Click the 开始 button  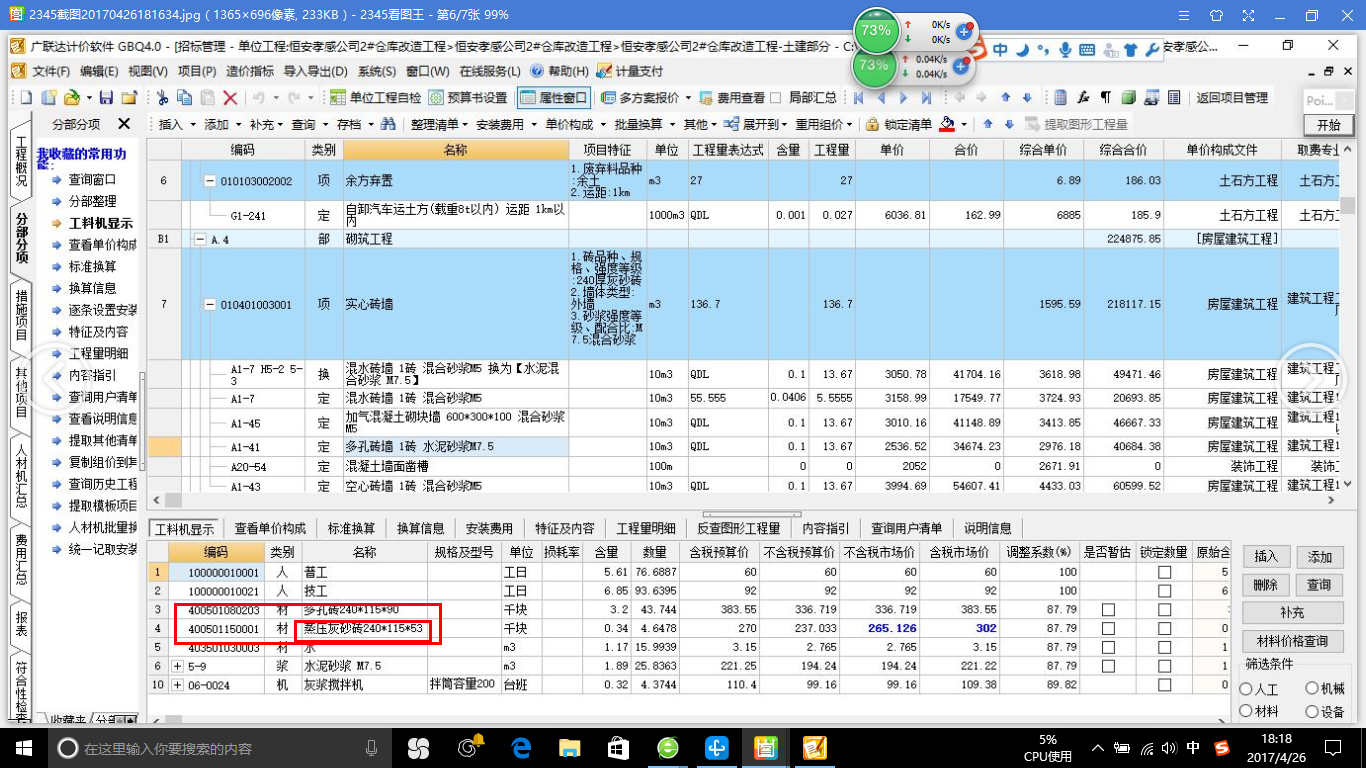(x=1328, y=125)
